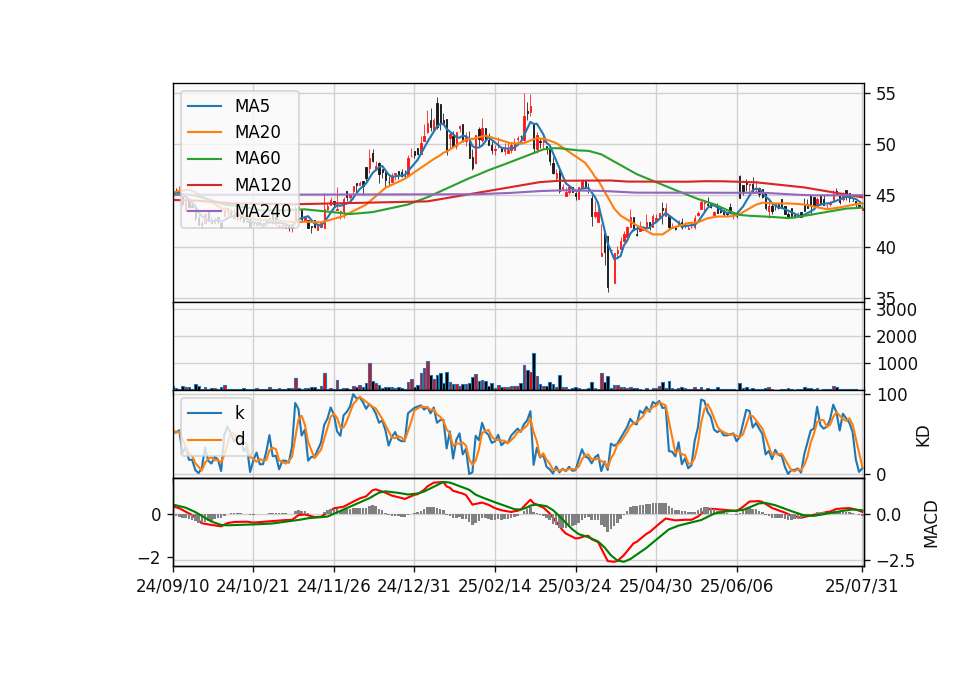The image size is (960, 690).
Task: Click the -2 MACD left axis label
Action: point(149,558)
